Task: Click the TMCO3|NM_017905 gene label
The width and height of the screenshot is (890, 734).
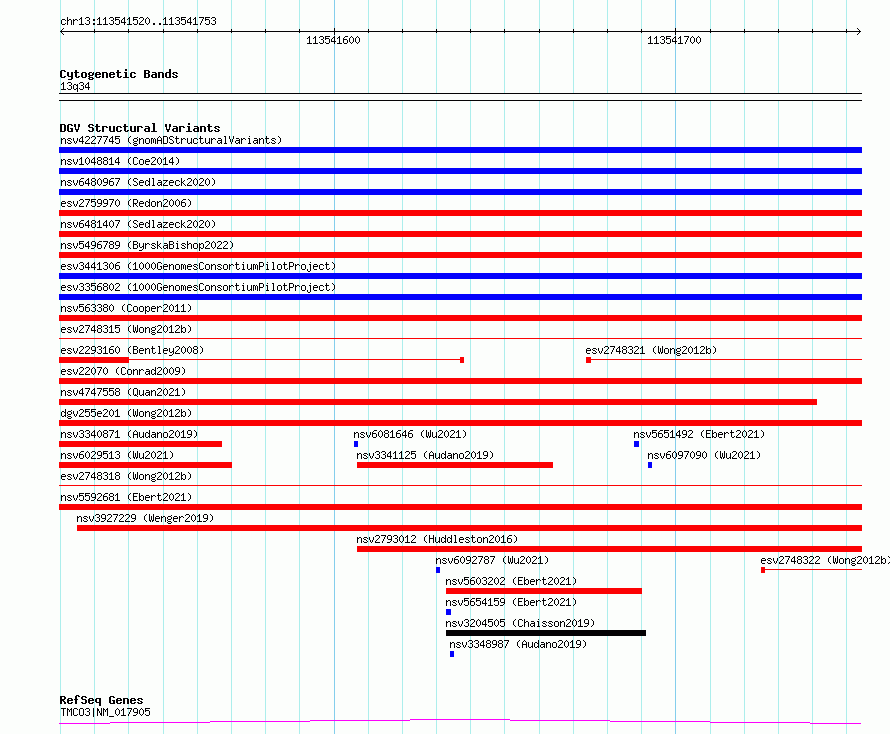Action: click(x=105, y=712)
